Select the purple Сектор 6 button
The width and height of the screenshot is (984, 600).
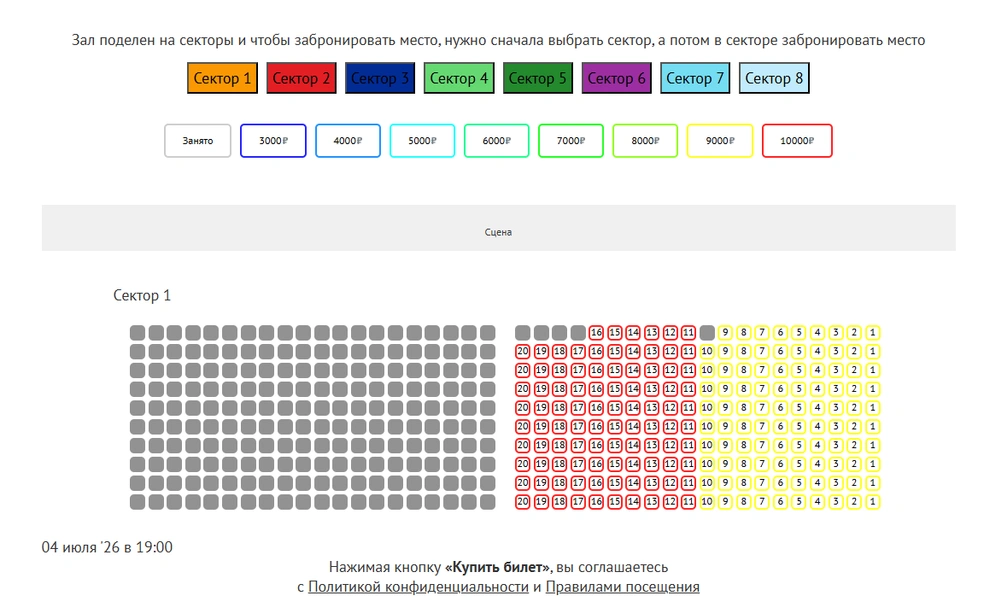pyautogui.click(x=616, y=78)
